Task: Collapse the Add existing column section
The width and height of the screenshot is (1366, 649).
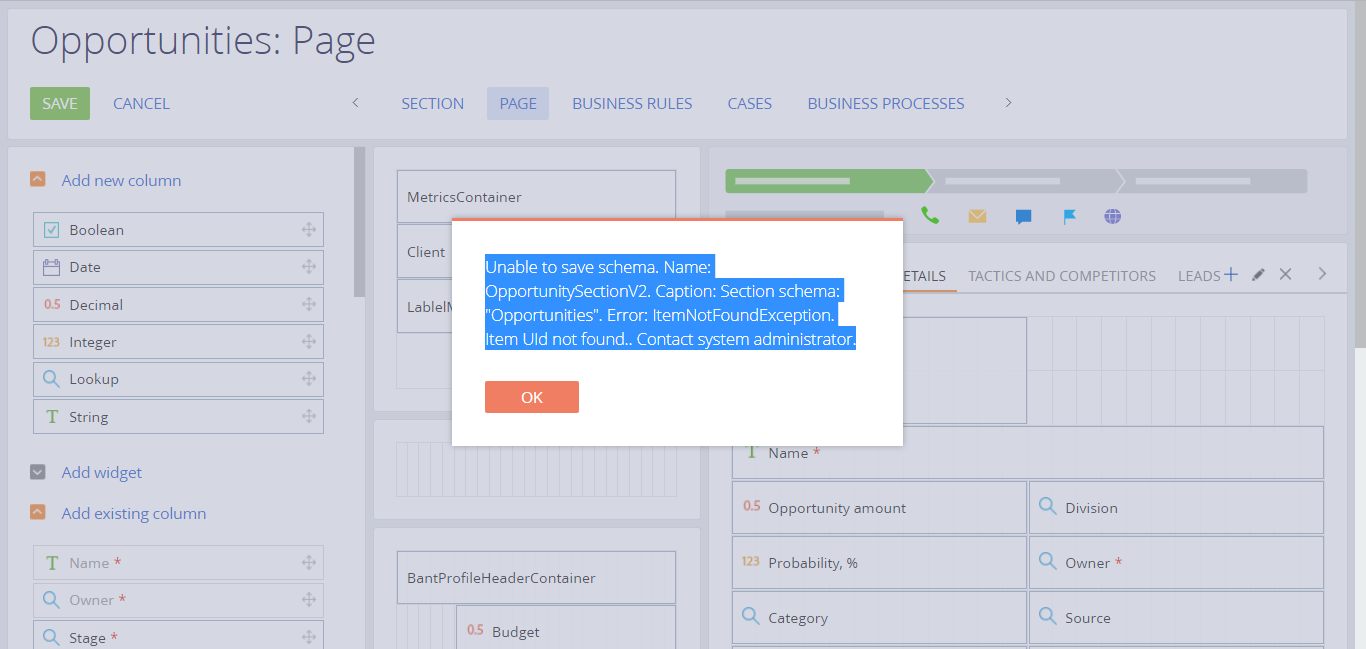Action: click(38, 512)
